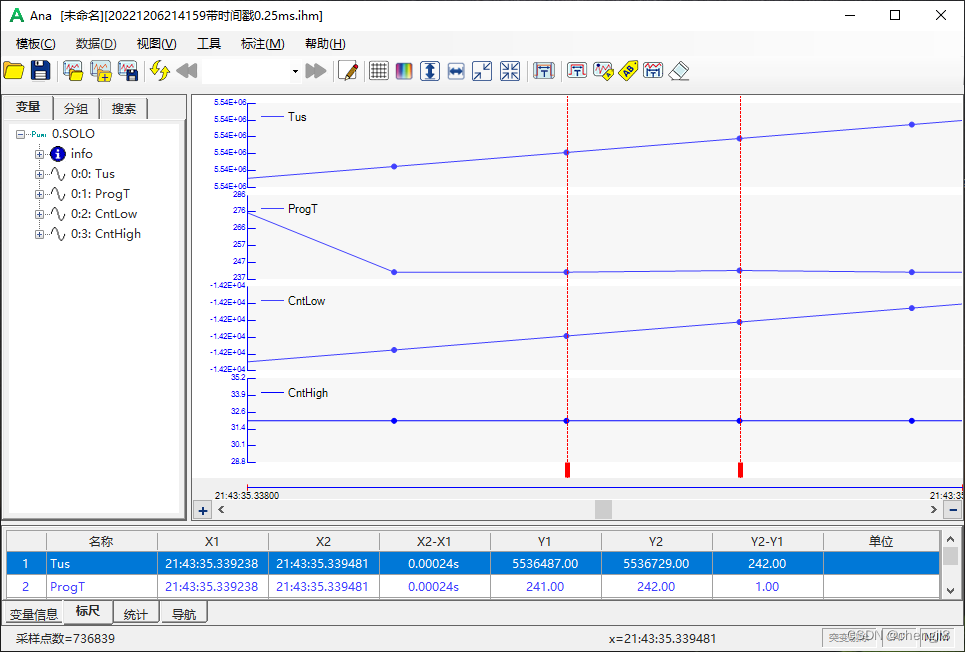This screenshot has height=652, width=965.
Task: Switch to the 搜索 tab
Action: (124, 109)
